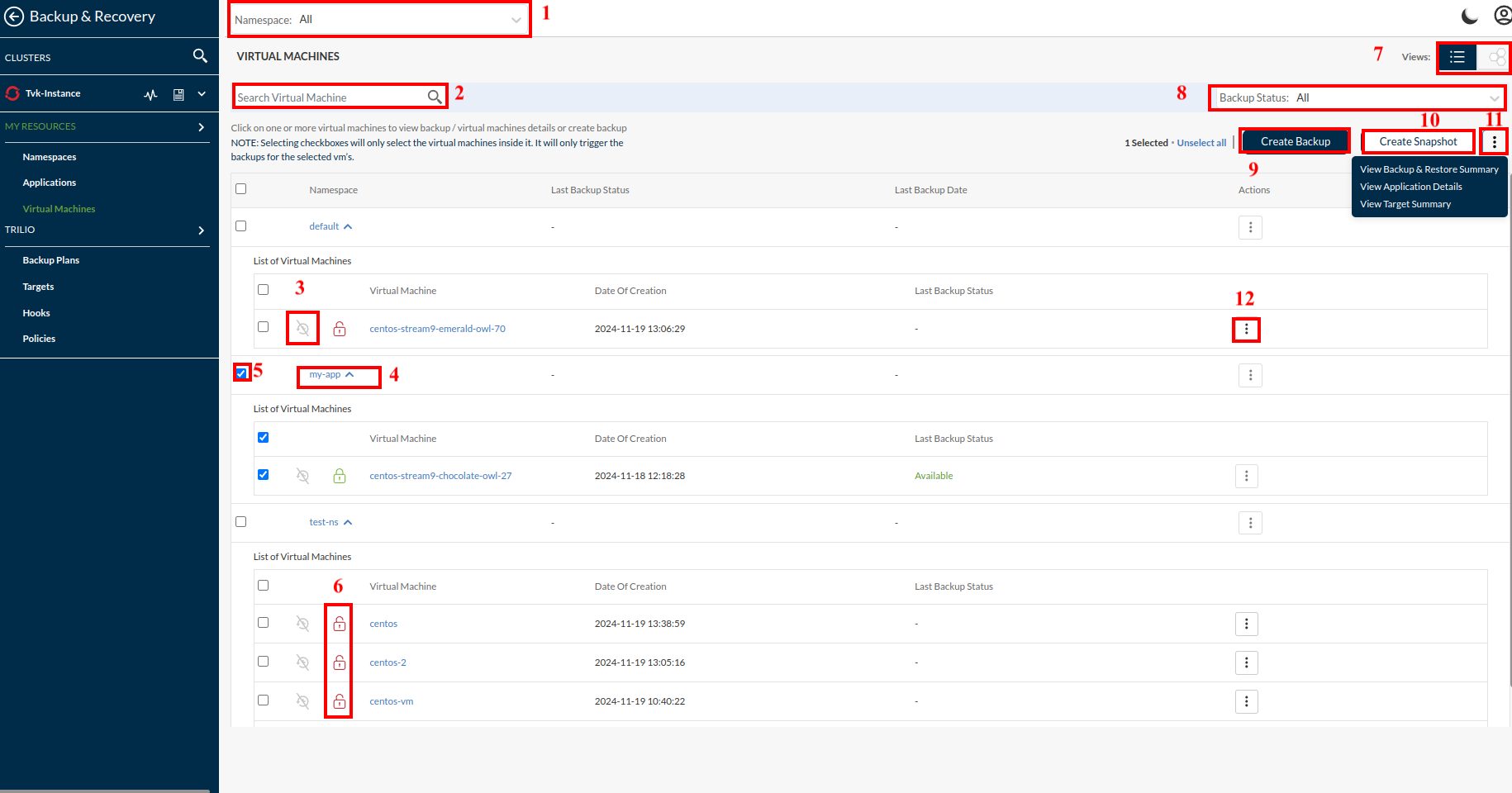Click the Tvk-Instance activity pulse icon

[x=150, y=94]
